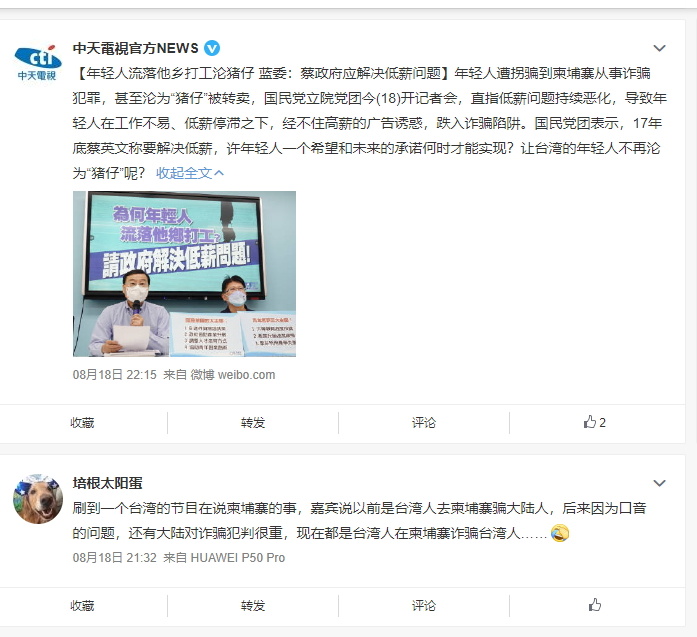The height and width of the screenshot is (637, 697).
Task: Visit 微博 weibo.com source link
Action: tap(233, 375)
